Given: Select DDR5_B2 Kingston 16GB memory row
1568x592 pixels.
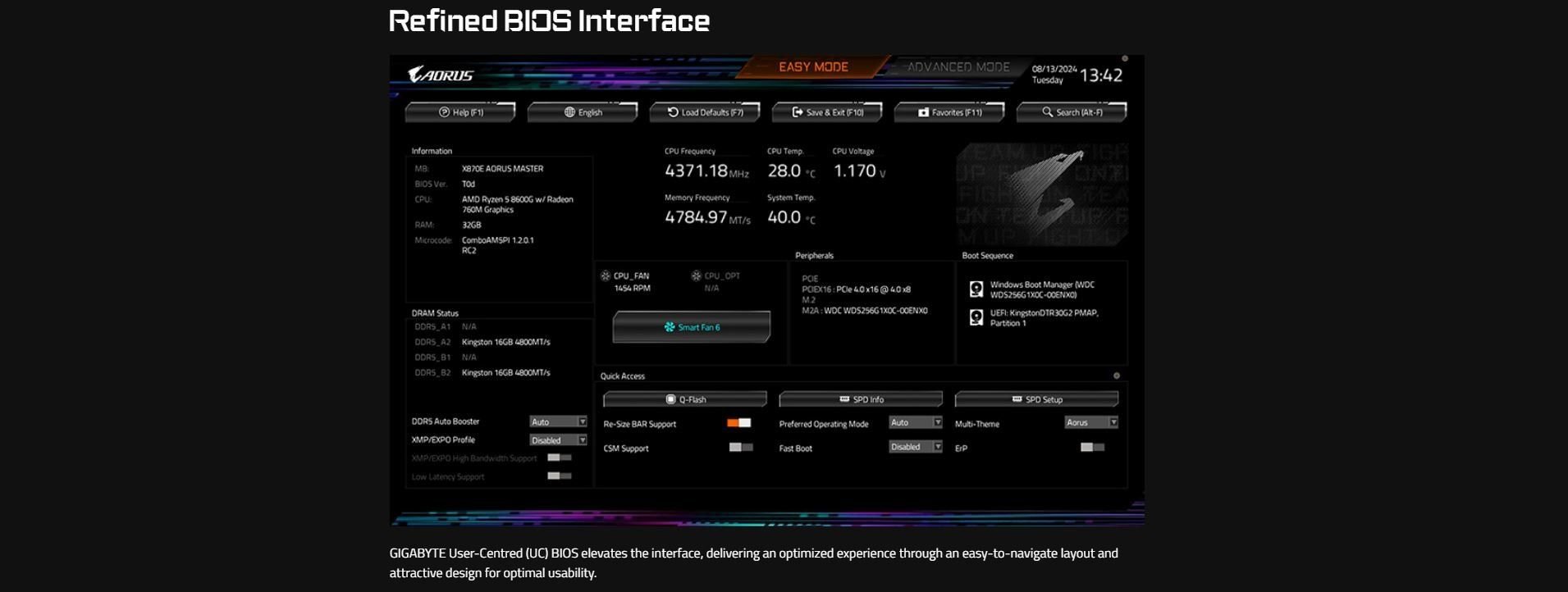Looking at the screenshot, I should coord(482,372).
